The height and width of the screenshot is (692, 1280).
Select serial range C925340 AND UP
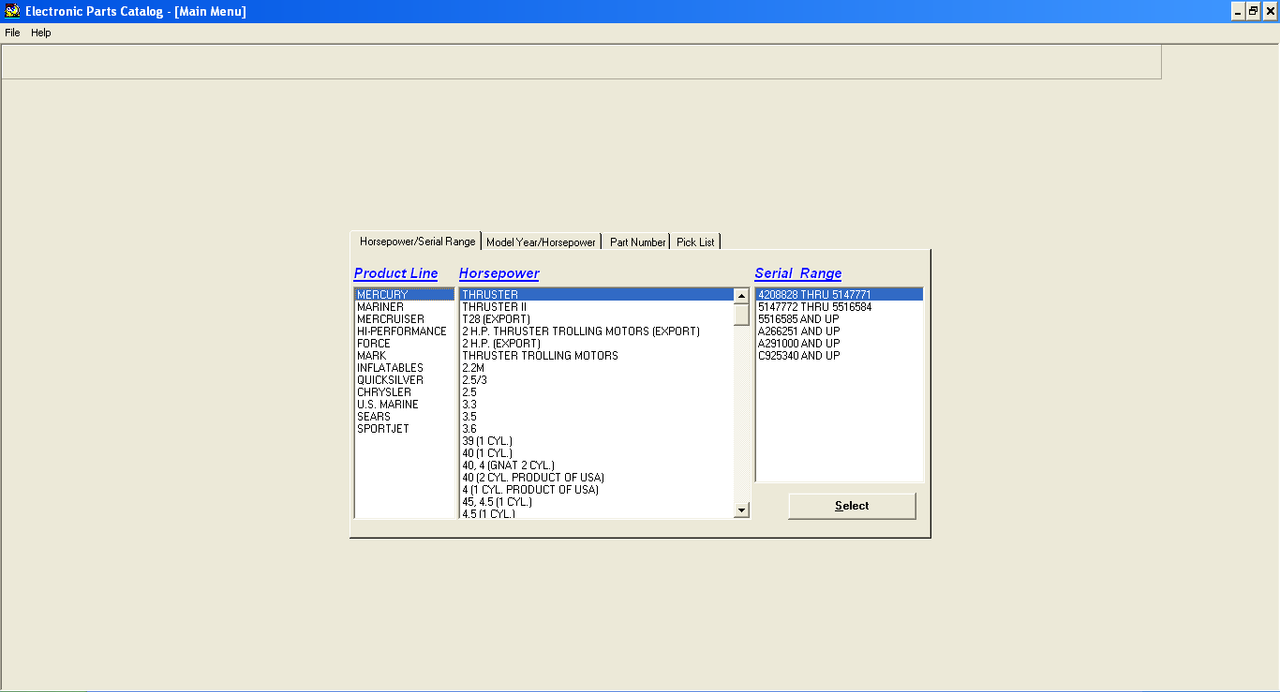(839, 356)
